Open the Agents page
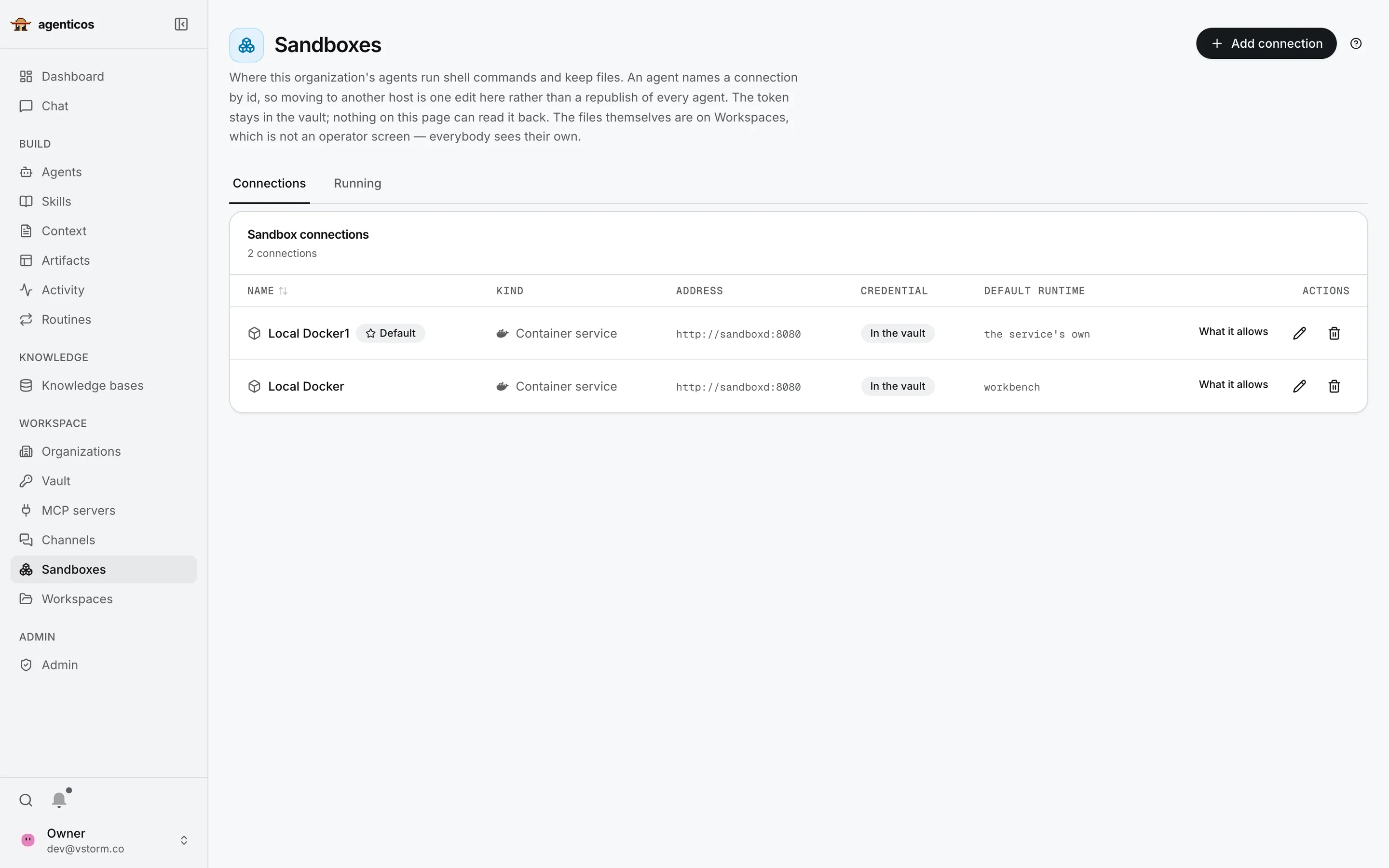Image resolution: width=1389 pixels, height=868 pixels. coord(103,172)
